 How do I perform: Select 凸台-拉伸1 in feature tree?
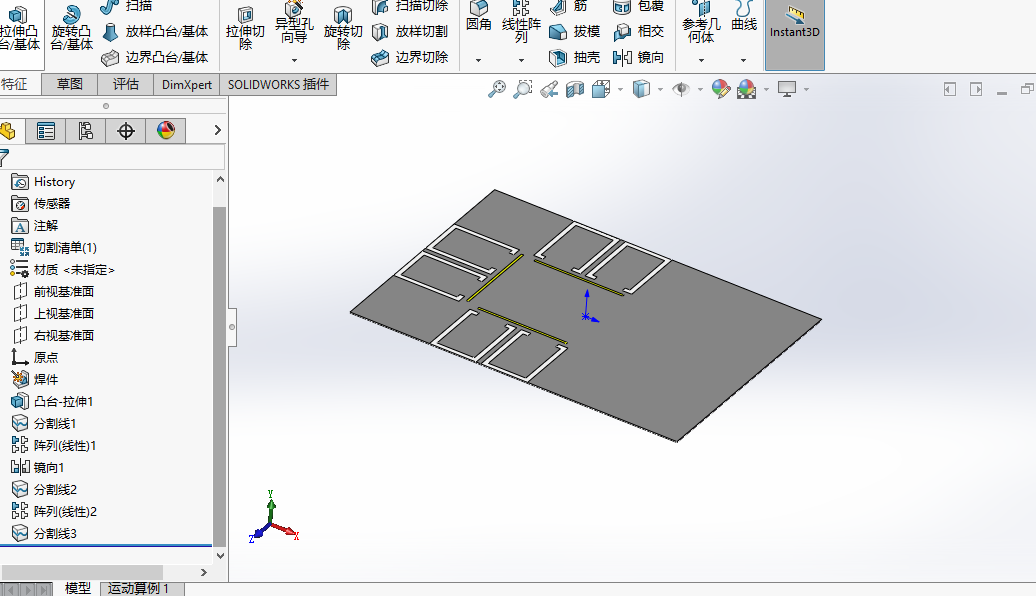(63, 401)
